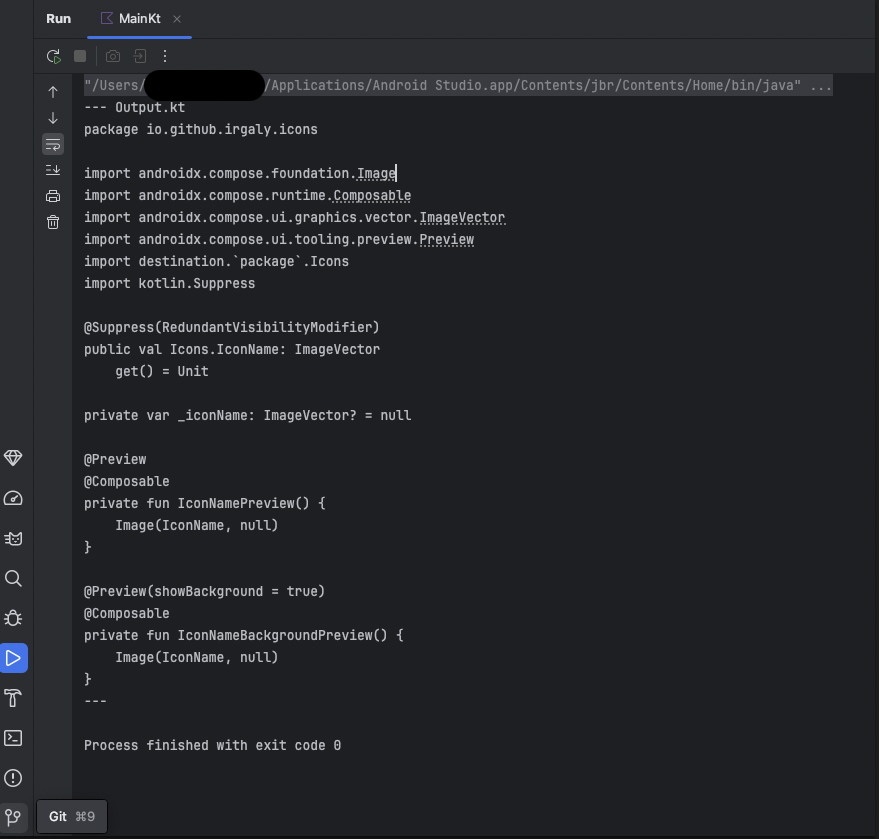Open the androidx.compose.foundation.Image link

(x=376, y=174)
